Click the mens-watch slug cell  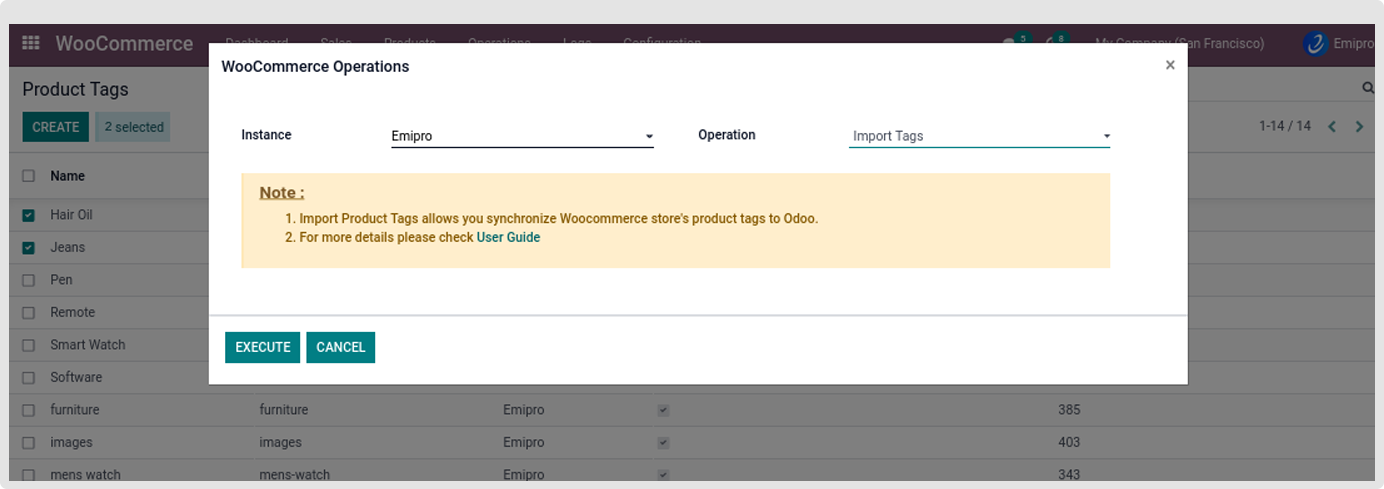point(294,475)
